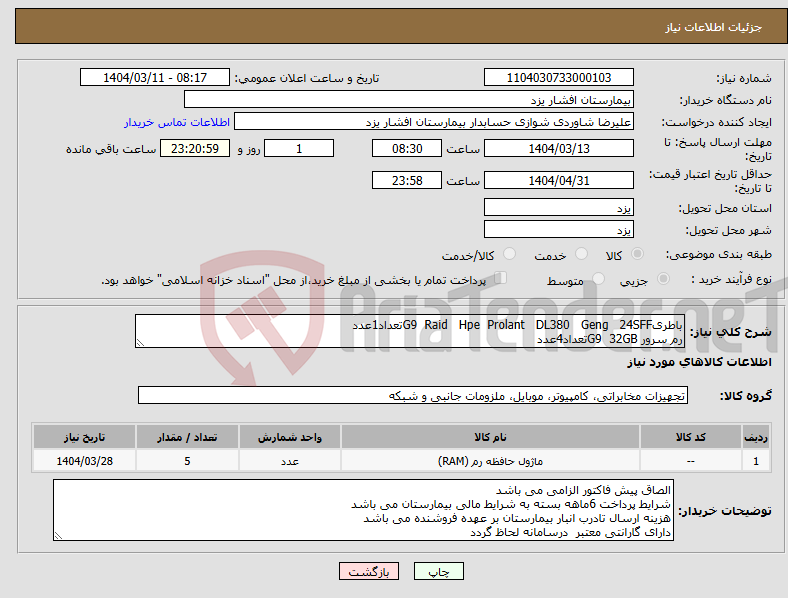Viewport: 788px width, 598px height.
Task: Select the کالا radio button
Action: coord(637,254)
